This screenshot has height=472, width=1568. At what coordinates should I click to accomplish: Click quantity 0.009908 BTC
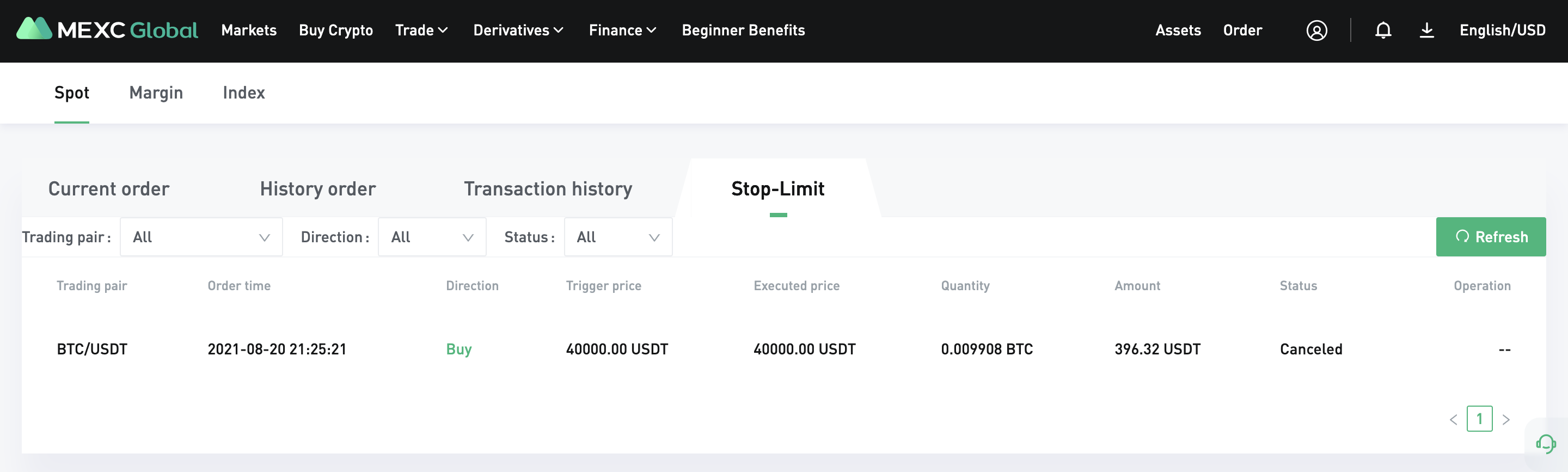point(987,349)
